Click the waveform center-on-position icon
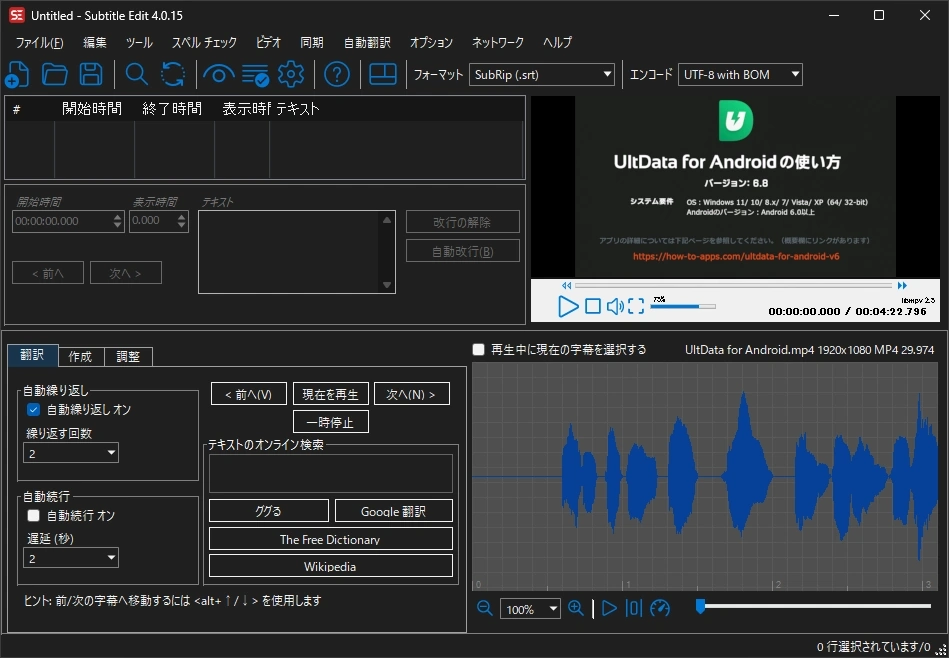949x658 pixels. coord(634,608)
